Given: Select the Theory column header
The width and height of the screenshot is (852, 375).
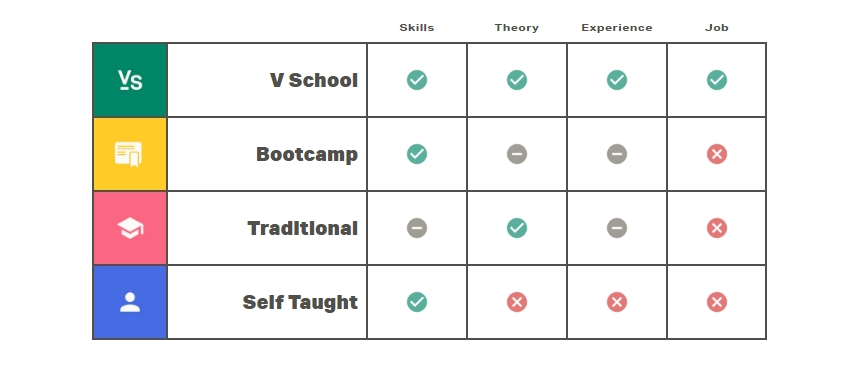Looking at the screenshot, I should click(517, 28).
